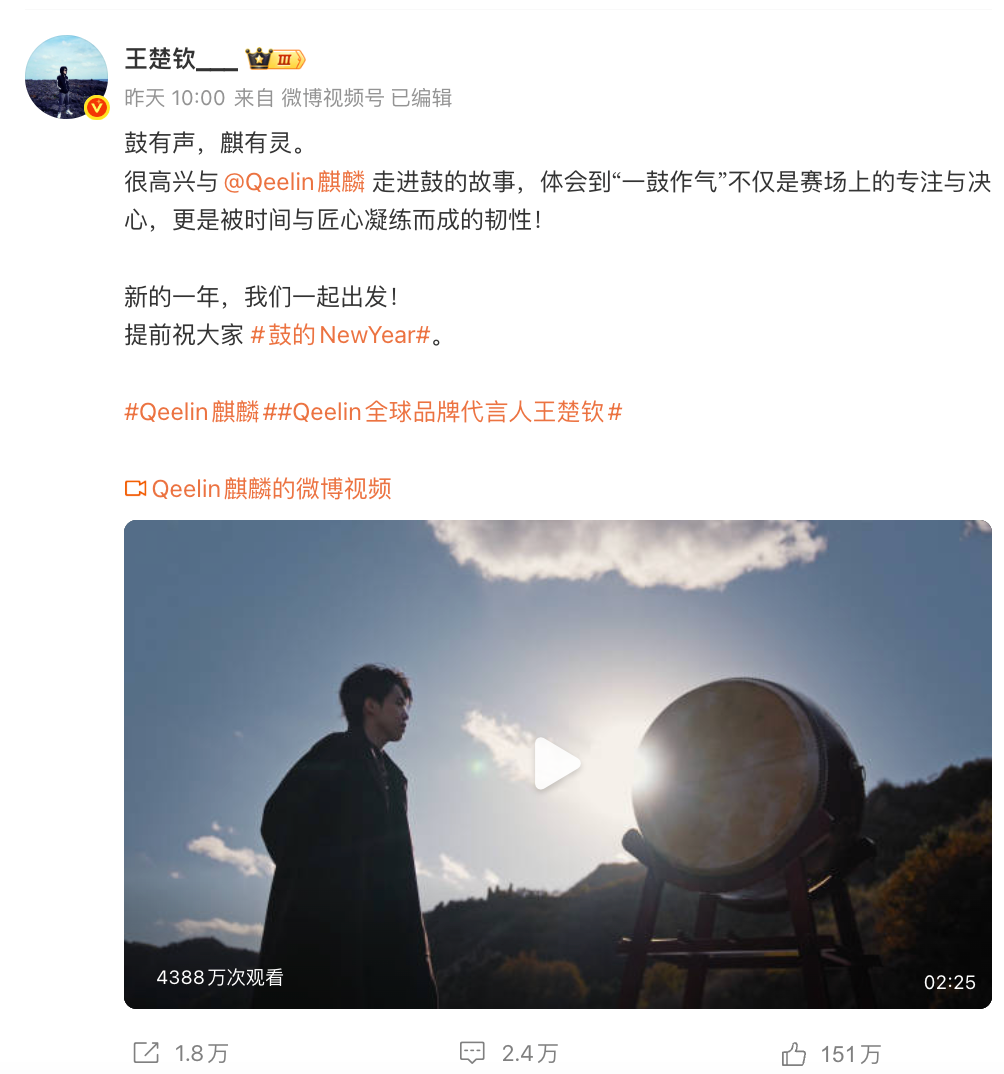This screenshot has width=1004, height=1074.
Task: Open the #鼓的NewYear# hashtag
Action: pos(340,335)
